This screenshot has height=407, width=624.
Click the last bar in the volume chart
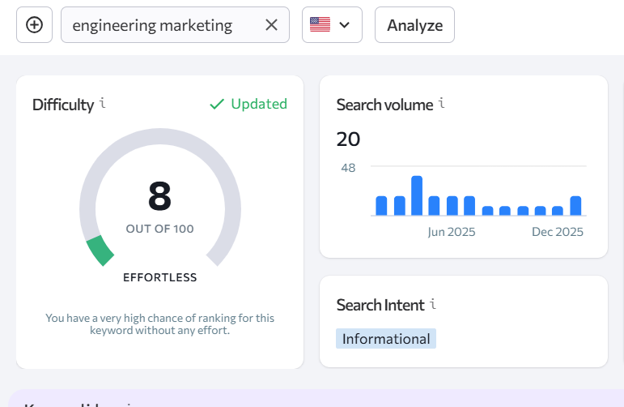tap(576, 205)
